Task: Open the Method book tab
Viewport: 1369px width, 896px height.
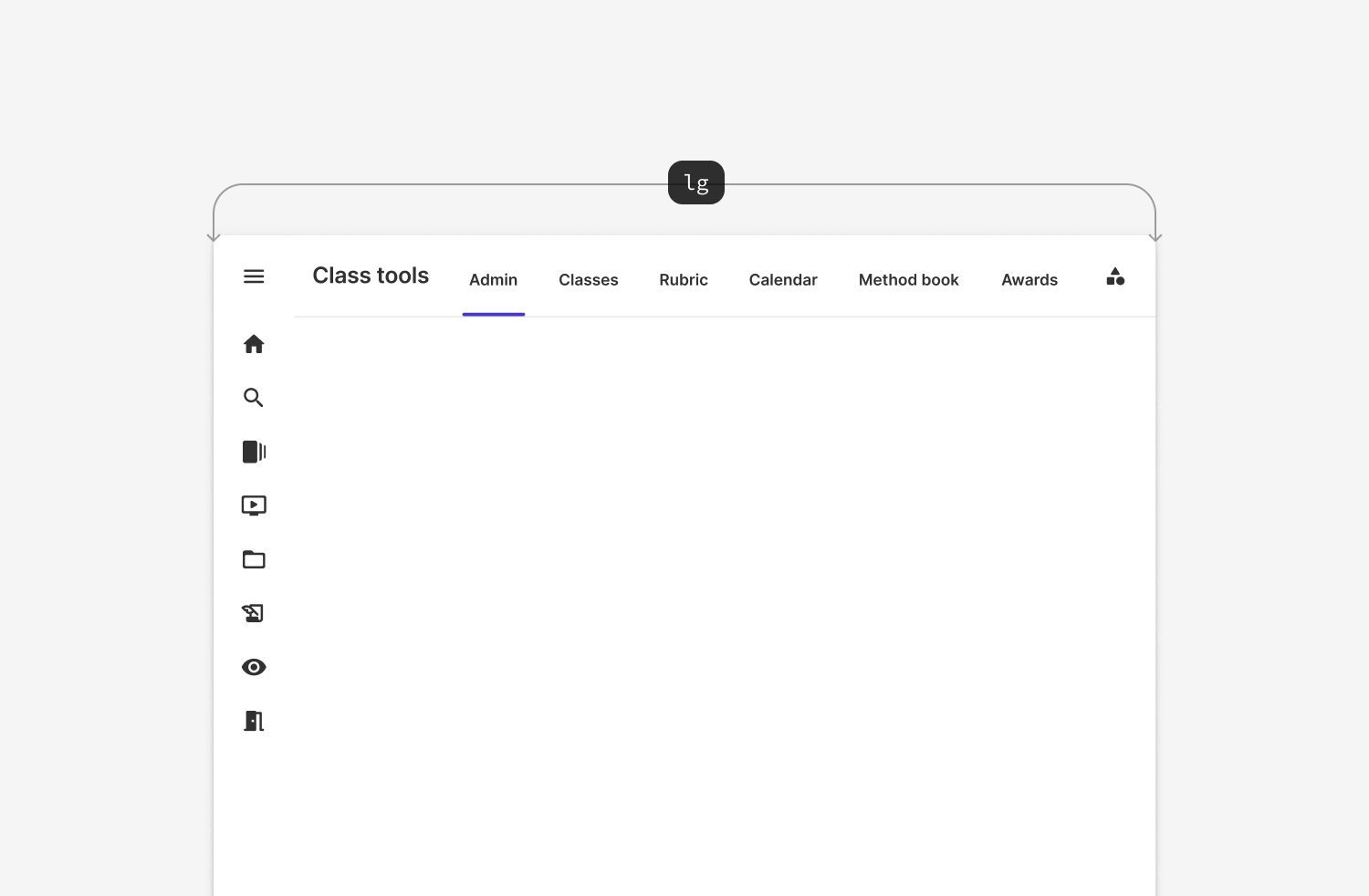Action: (x=908, y=280)
